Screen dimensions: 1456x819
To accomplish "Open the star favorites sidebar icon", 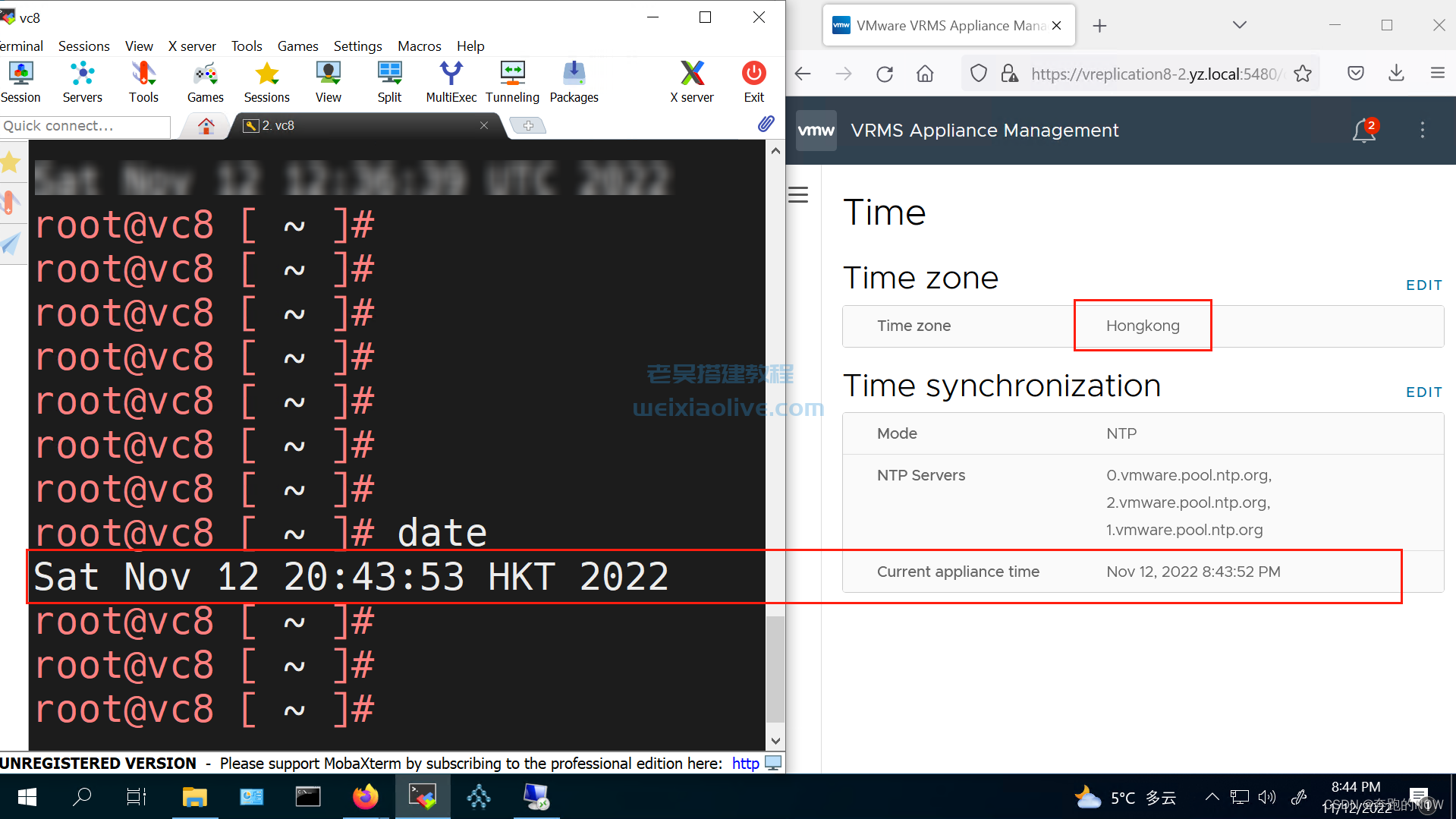I will 11,162.
